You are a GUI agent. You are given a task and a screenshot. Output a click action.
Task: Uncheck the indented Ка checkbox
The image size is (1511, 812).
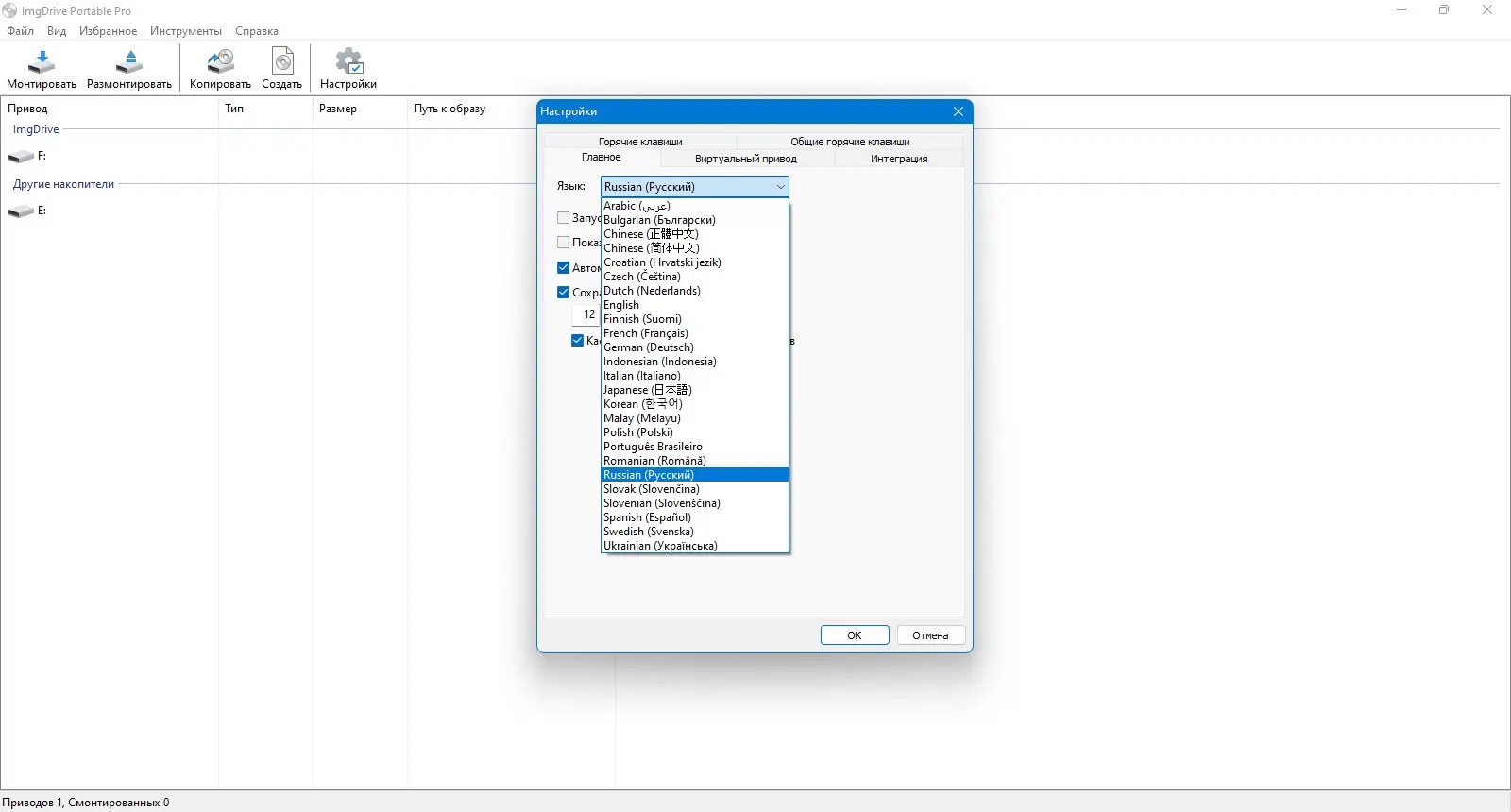click(x=578, y=341)
